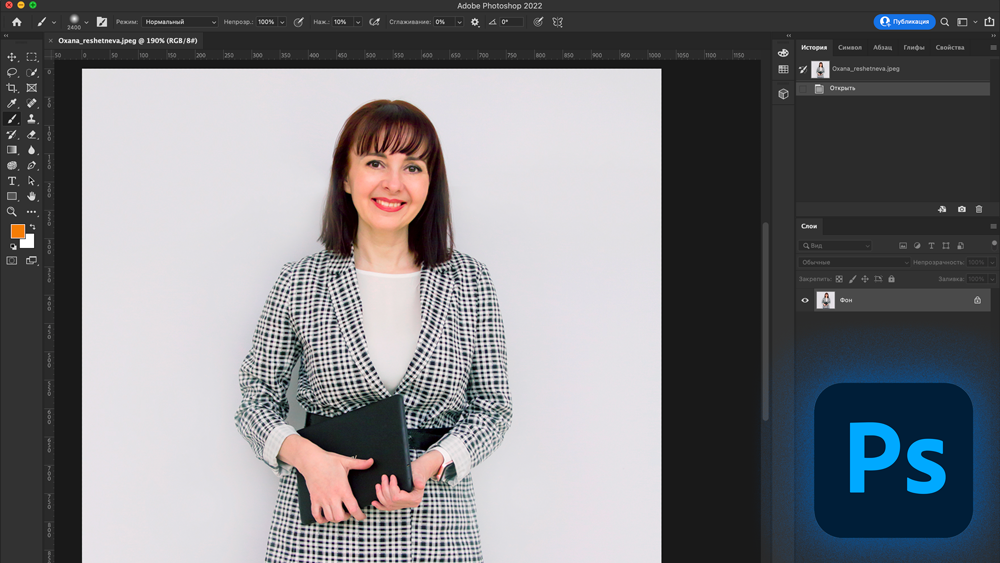Open the opacity slider dropdown arrow

tap(282, 22)
